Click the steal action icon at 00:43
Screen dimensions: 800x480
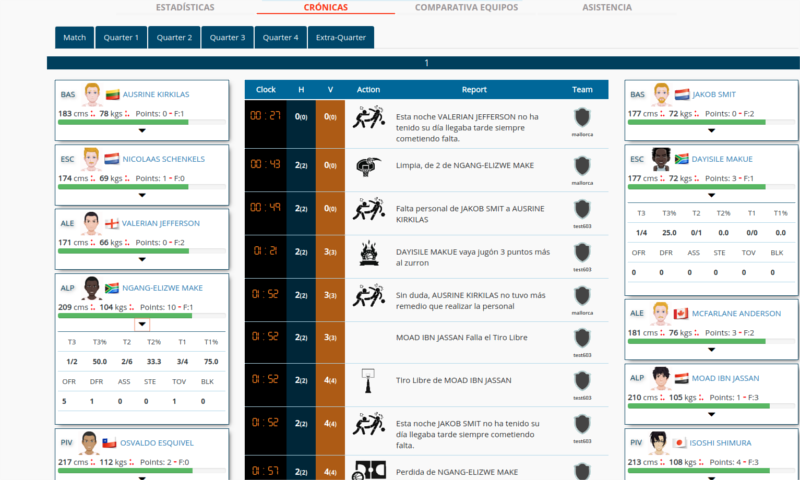coord(369,165)
